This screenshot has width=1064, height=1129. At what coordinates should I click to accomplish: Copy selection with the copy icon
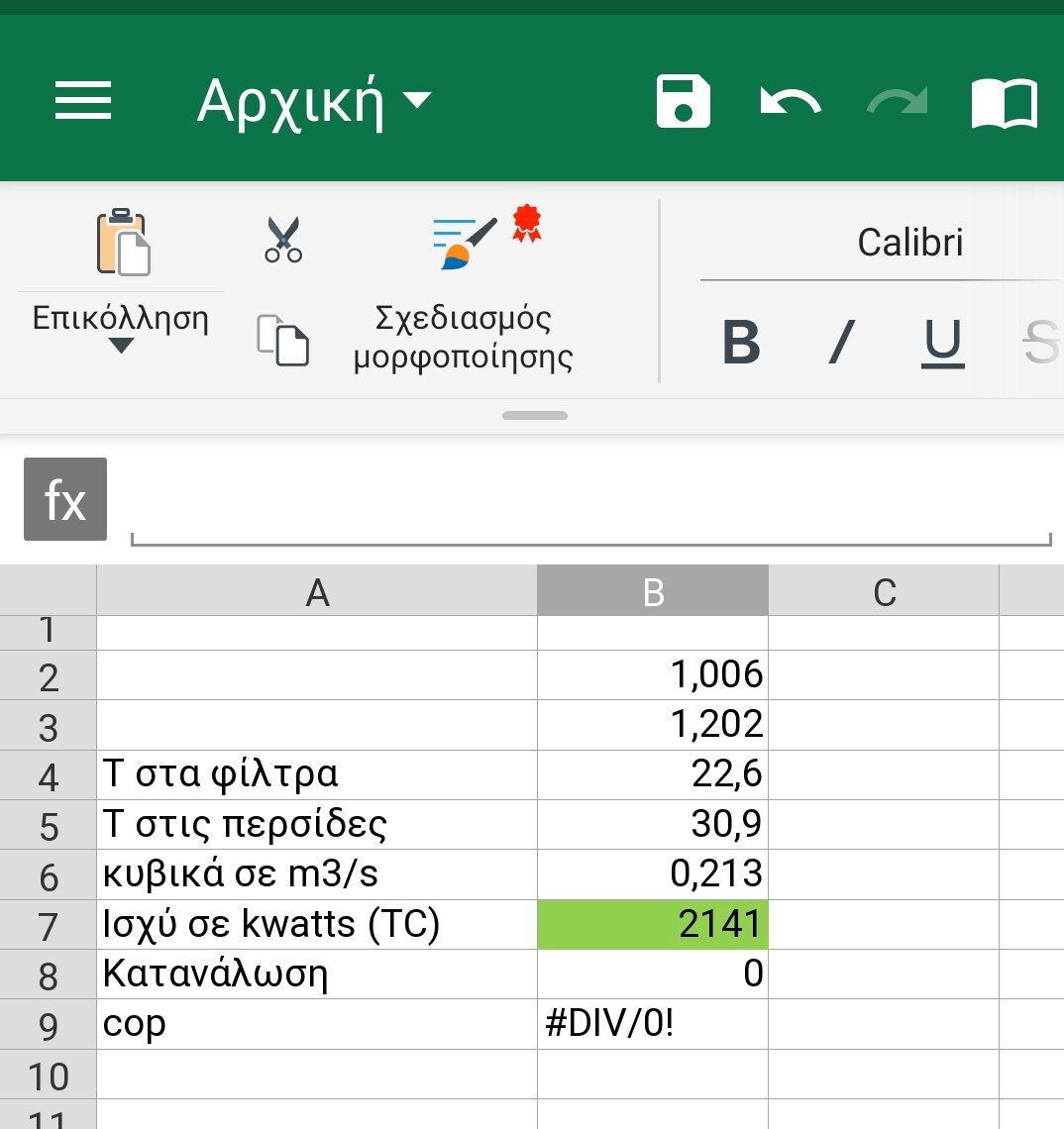click(x=283, y=340)
